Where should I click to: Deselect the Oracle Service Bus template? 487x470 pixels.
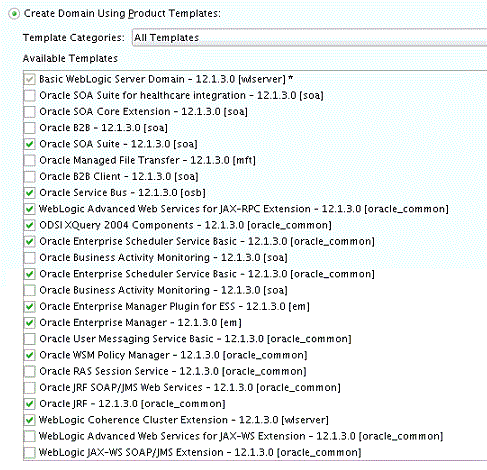[x=30, y=193]
